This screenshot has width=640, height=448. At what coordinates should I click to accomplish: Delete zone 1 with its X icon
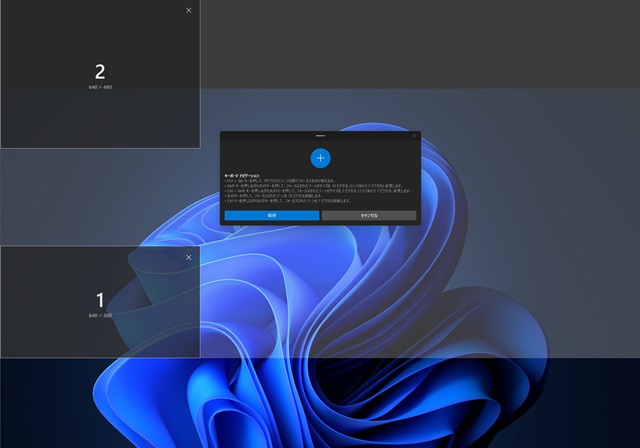tap(189, 257)
